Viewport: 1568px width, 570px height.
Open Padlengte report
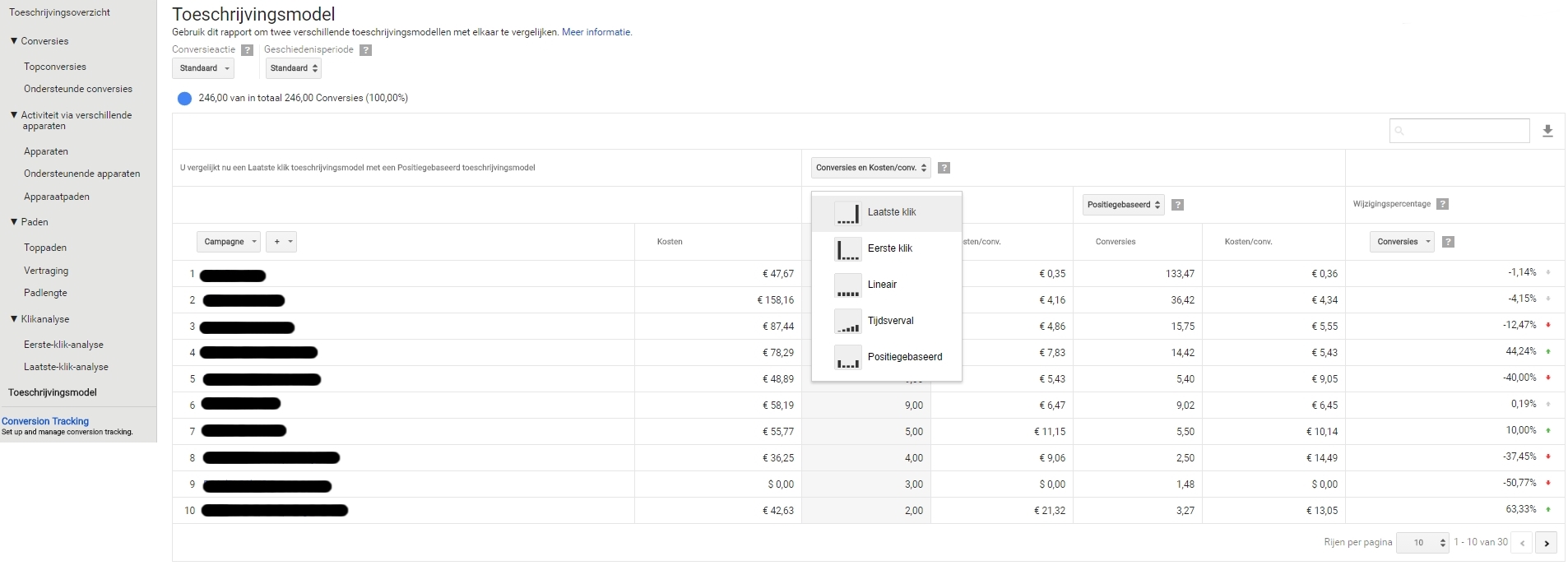pyautogui.click(x=46, y=293)
